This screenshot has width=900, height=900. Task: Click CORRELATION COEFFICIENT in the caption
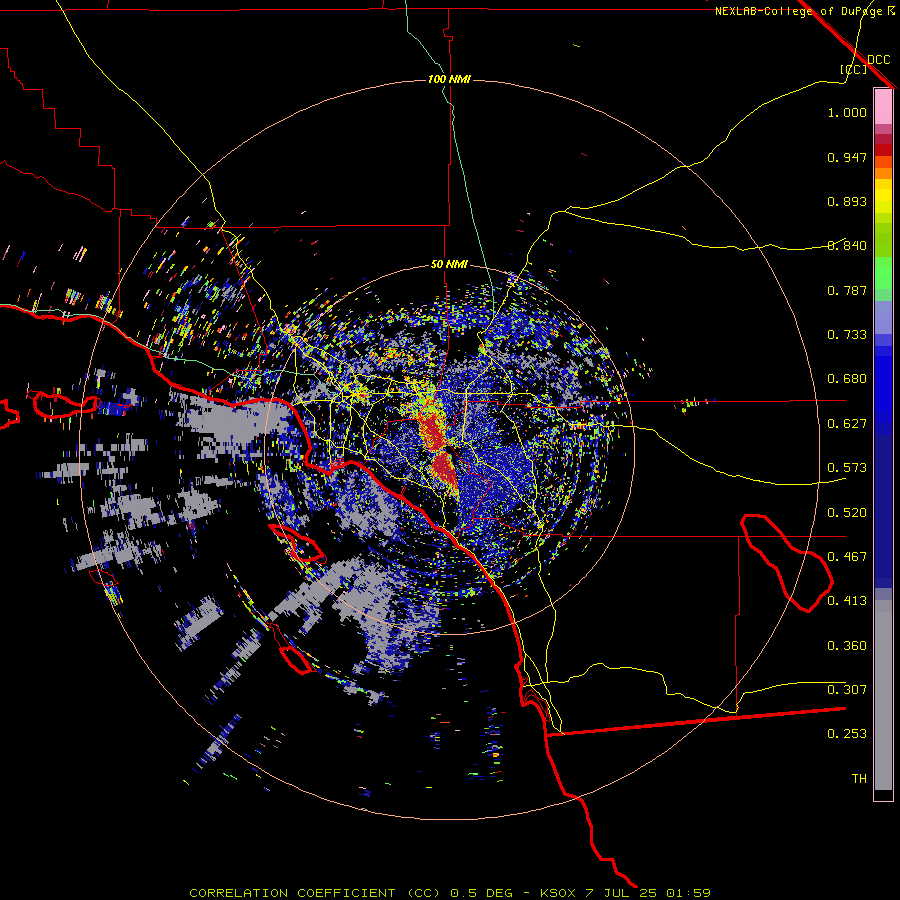(x=292, y=893)
